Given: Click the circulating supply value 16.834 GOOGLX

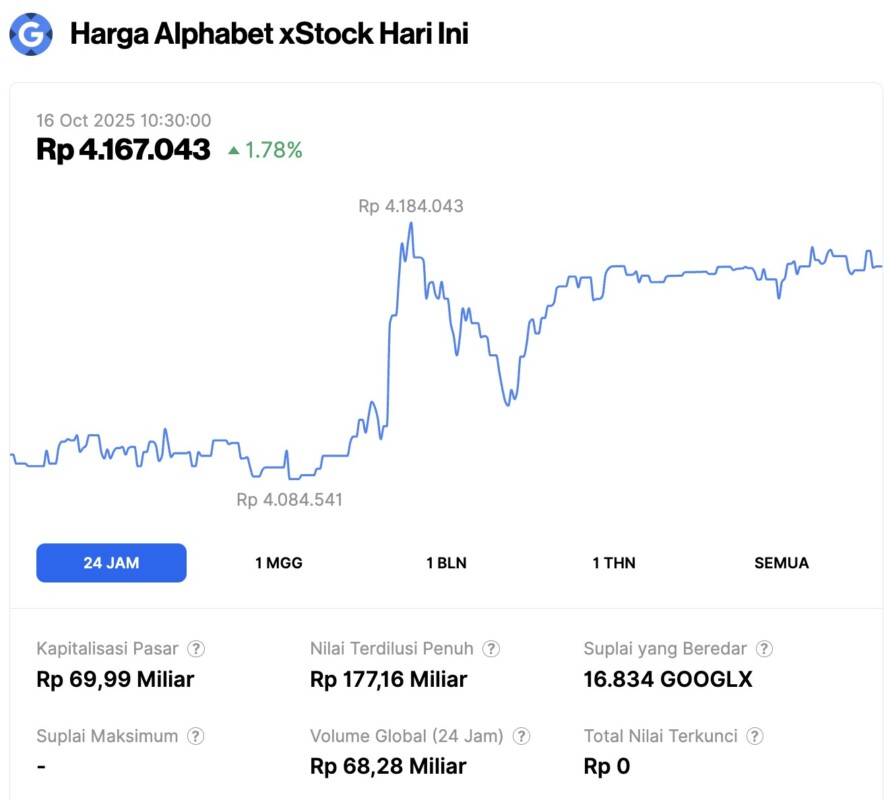Looking at the screenshot, I should (667, 680).
